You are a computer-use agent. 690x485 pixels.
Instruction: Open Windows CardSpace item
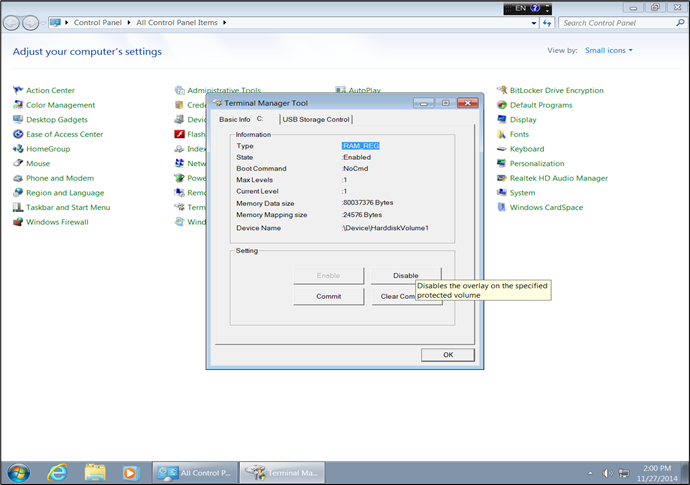click(545, 207)
